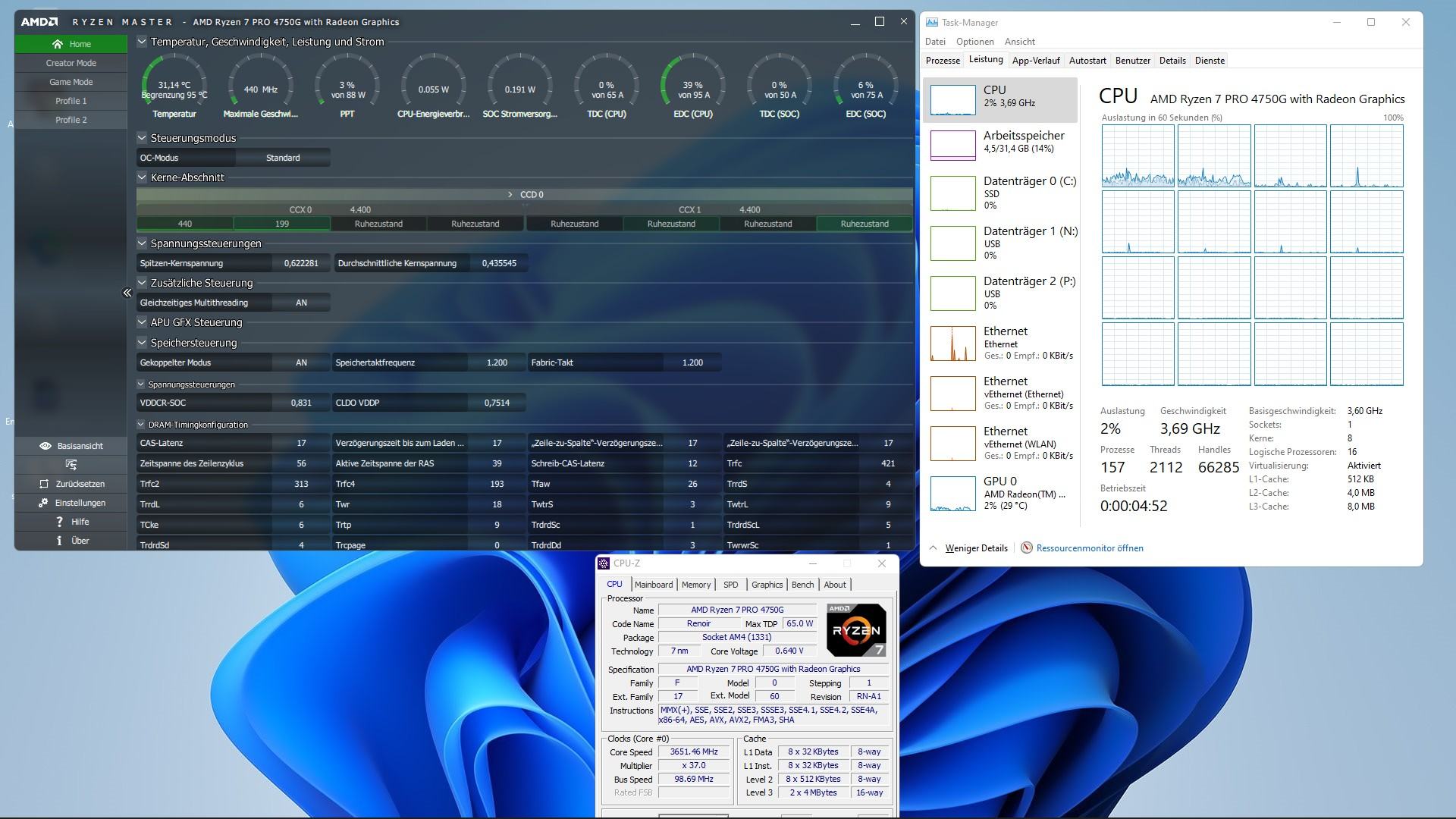This screenshot has width=1456, height=819.
Task: Click the Hilfe question mark icon
Action: pyautogui.click(x=59, y=522)
